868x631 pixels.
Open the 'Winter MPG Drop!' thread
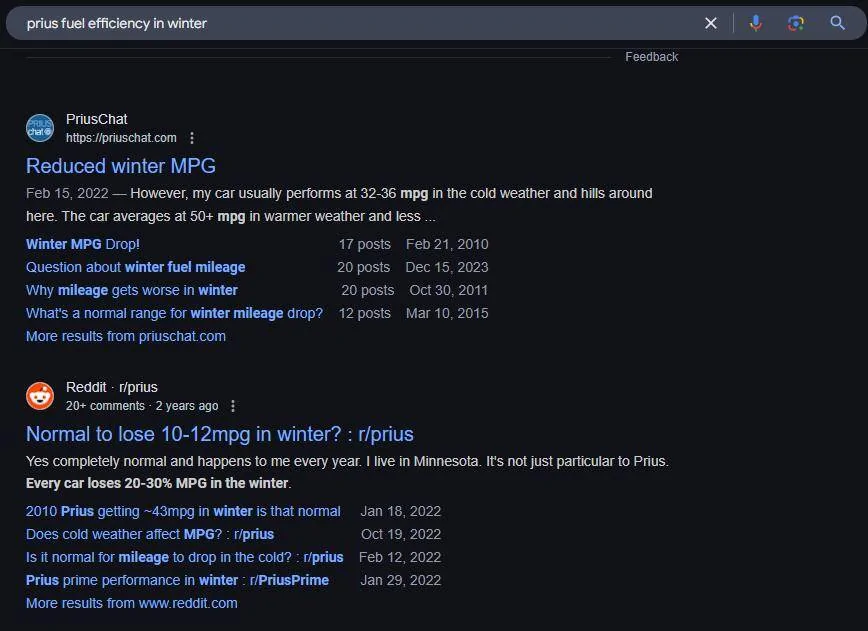tap(83, 244)
